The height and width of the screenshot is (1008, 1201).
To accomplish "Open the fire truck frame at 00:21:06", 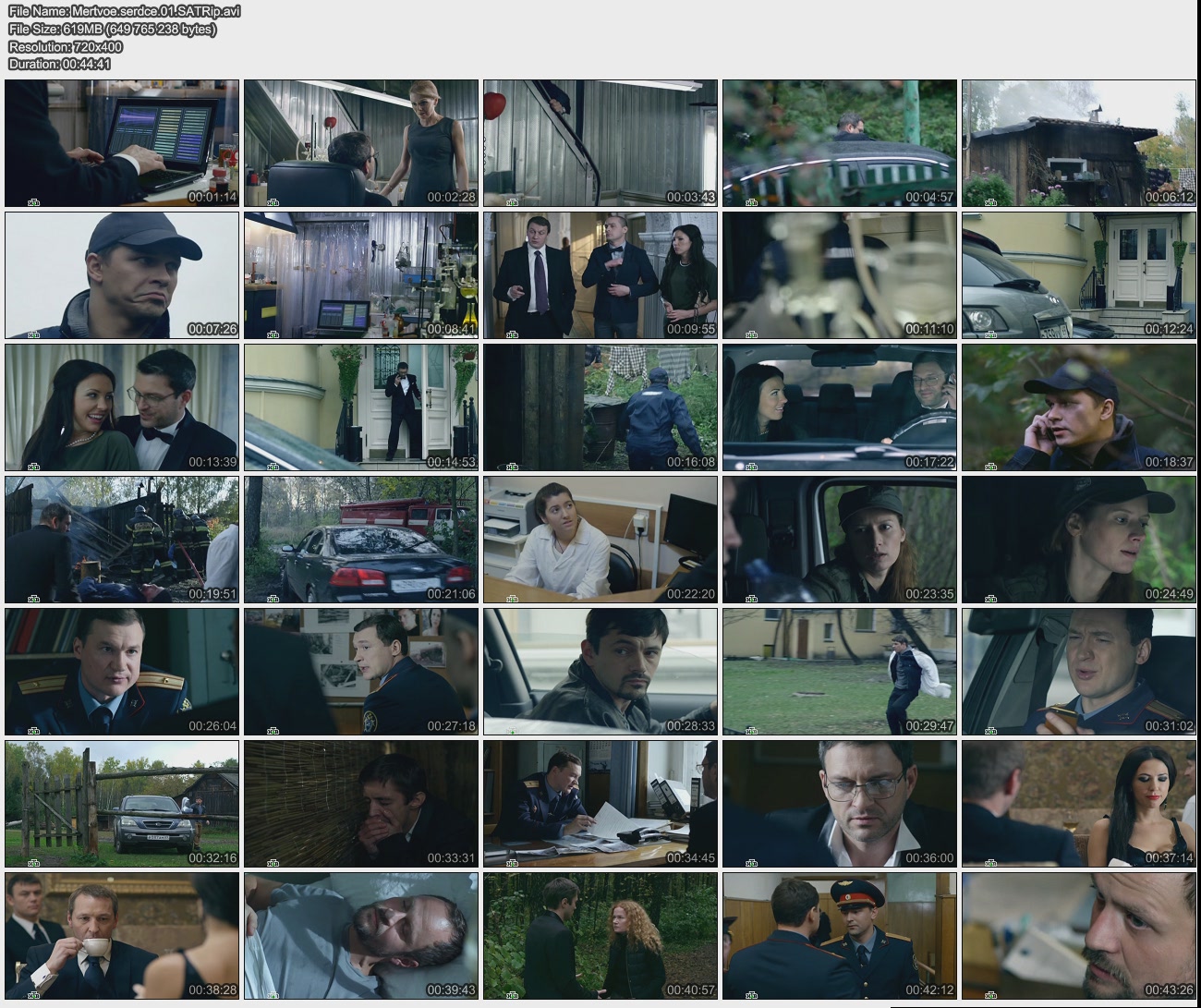I will (x=361, y=540).
